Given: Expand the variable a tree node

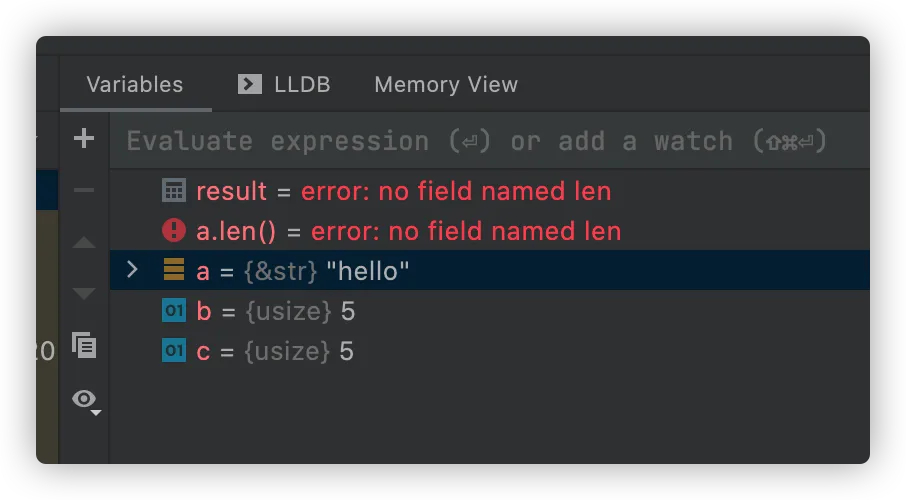Looking at the screenshot, I should coord(132,270).
